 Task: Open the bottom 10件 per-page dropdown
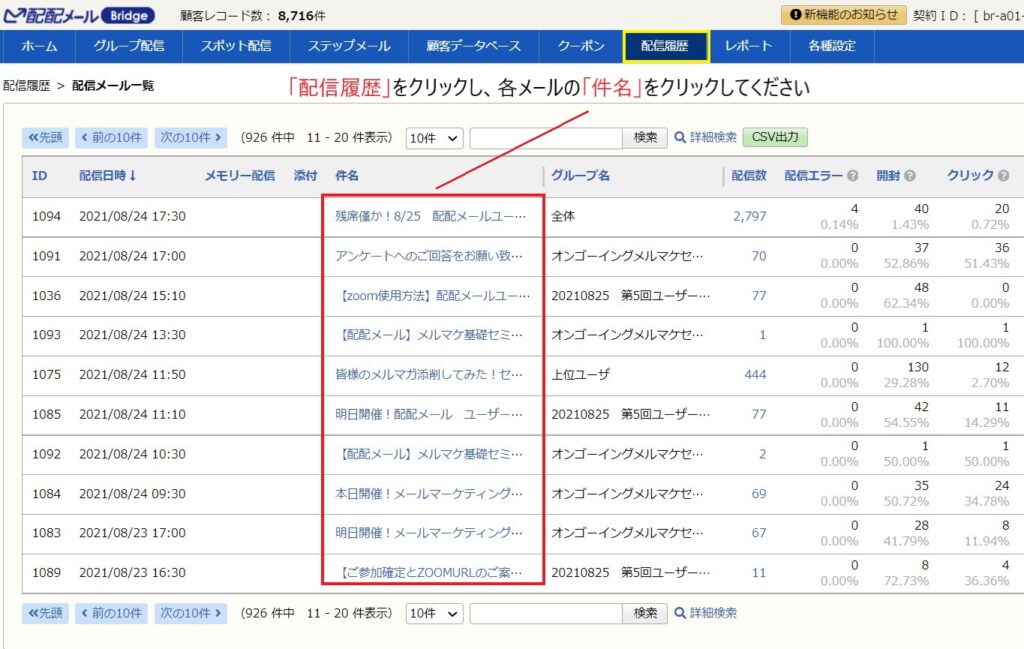pos(433,613)
